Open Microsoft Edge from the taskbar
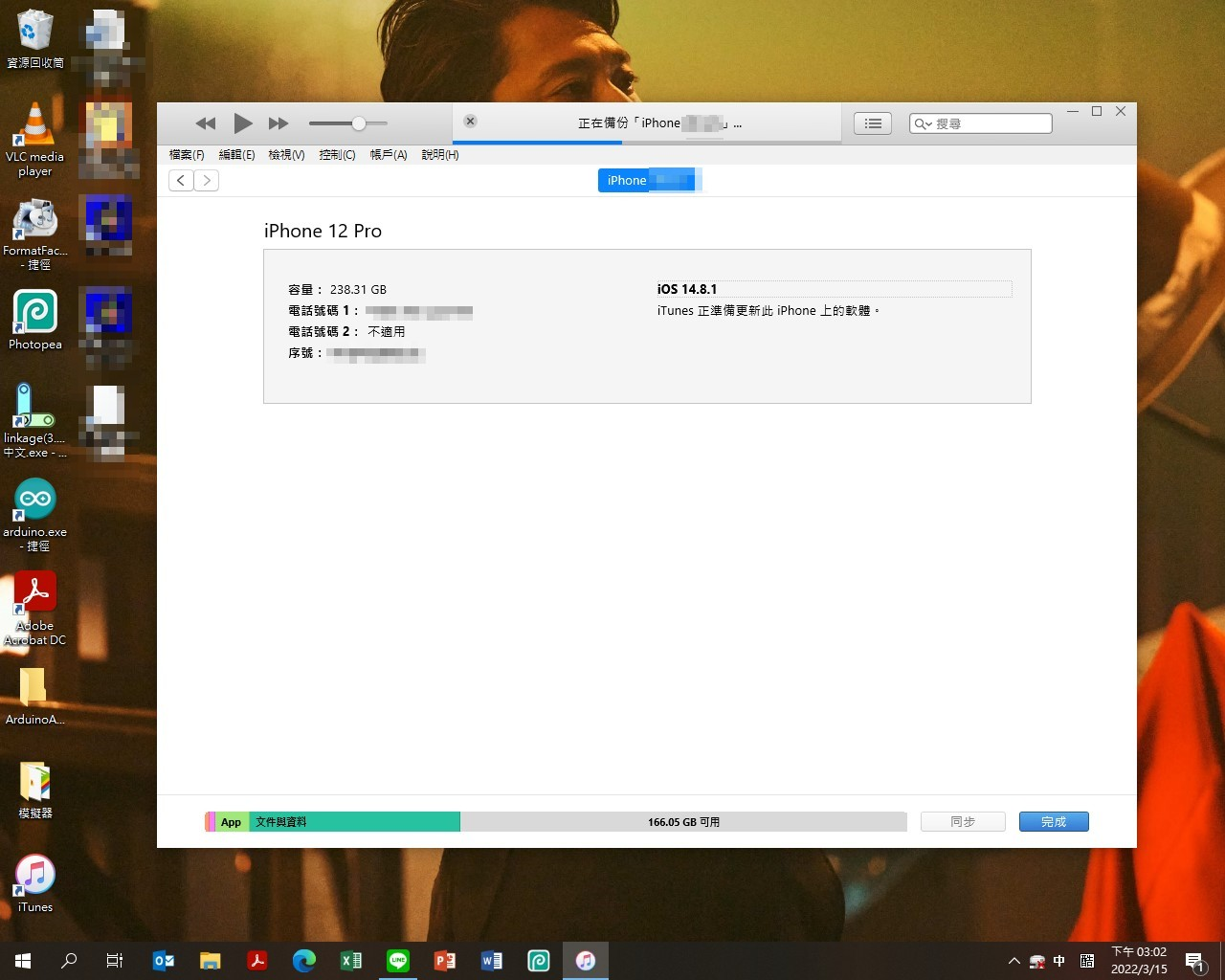The height and width of the screenshot is (980, 1225). (304, 961)
